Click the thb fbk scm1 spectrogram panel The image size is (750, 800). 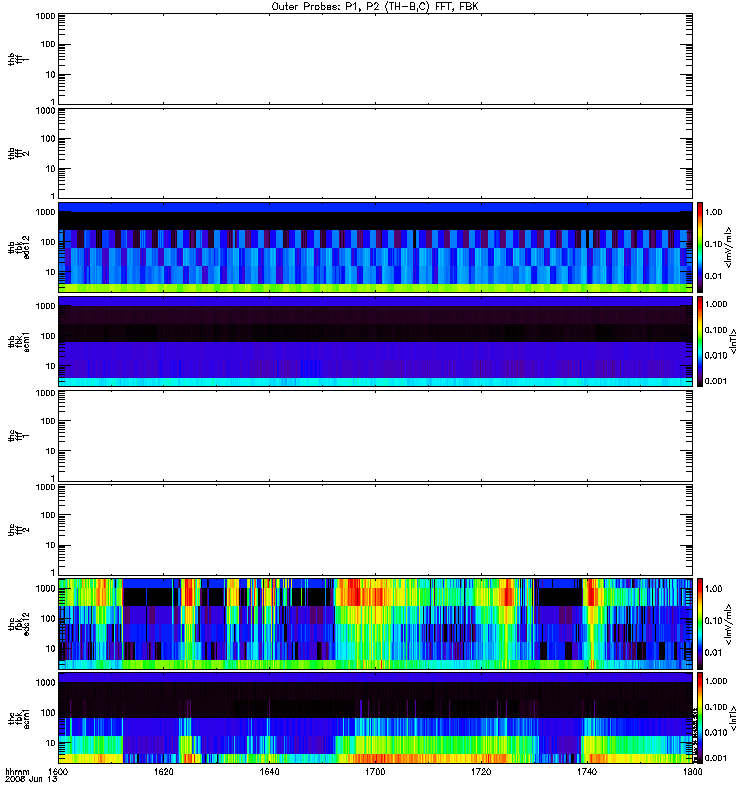click(375, 342)
